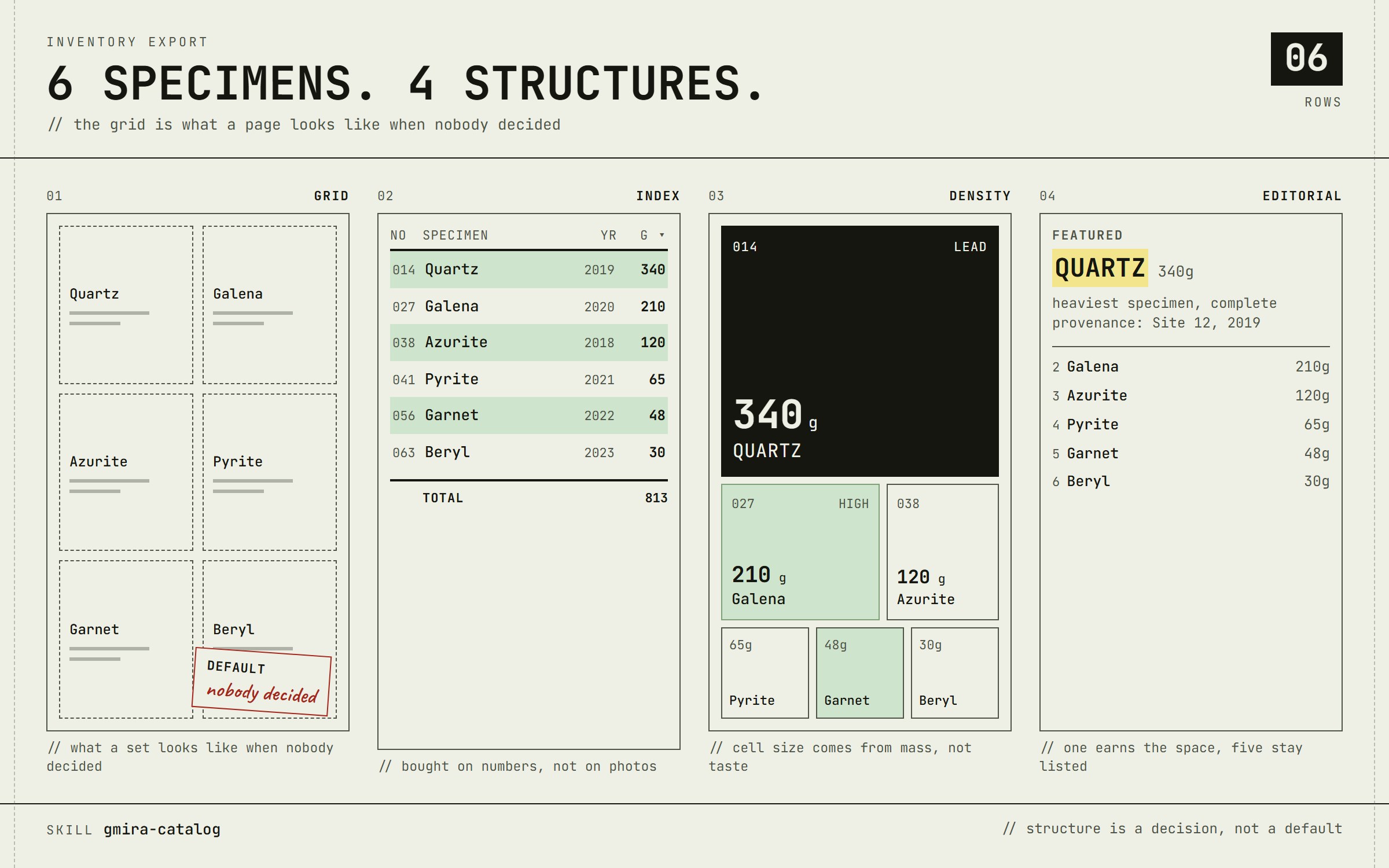
Task: Click the gmira-catalog skill name
Action: pos(162,829)
